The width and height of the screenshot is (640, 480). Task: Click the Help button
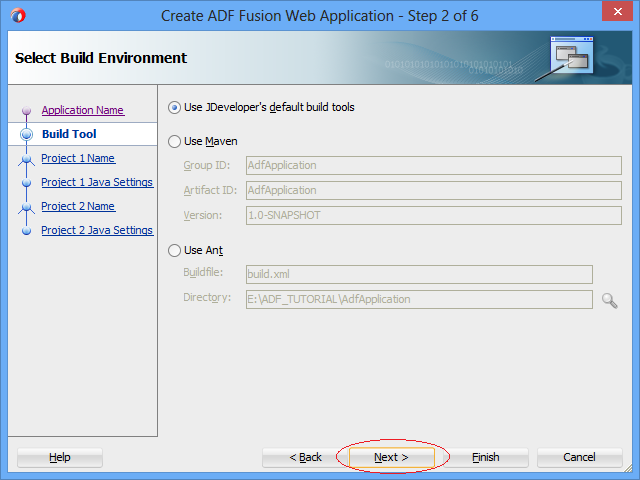(60, 458)
